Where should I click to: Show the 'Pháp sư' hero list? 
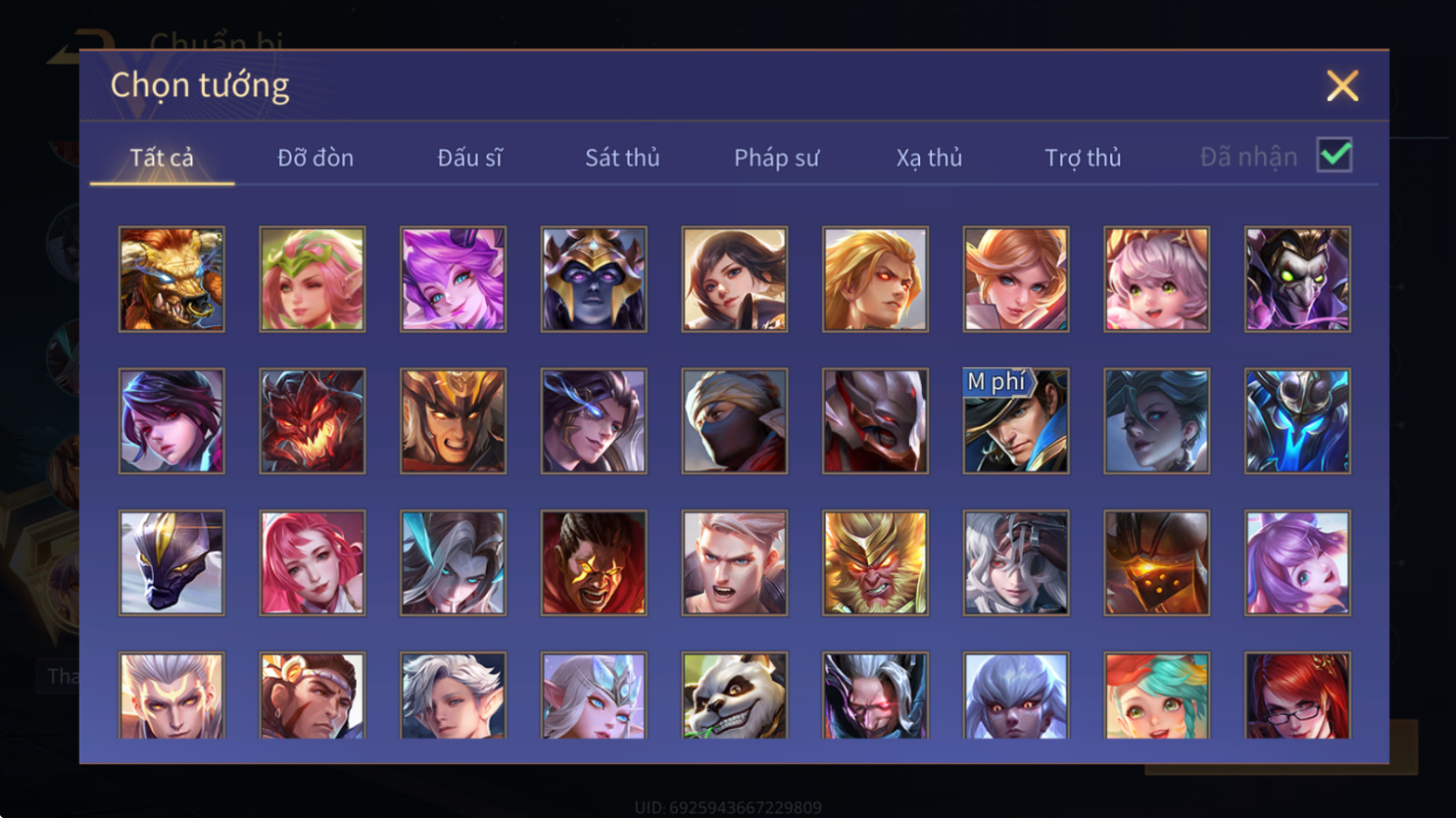point(776,157)
